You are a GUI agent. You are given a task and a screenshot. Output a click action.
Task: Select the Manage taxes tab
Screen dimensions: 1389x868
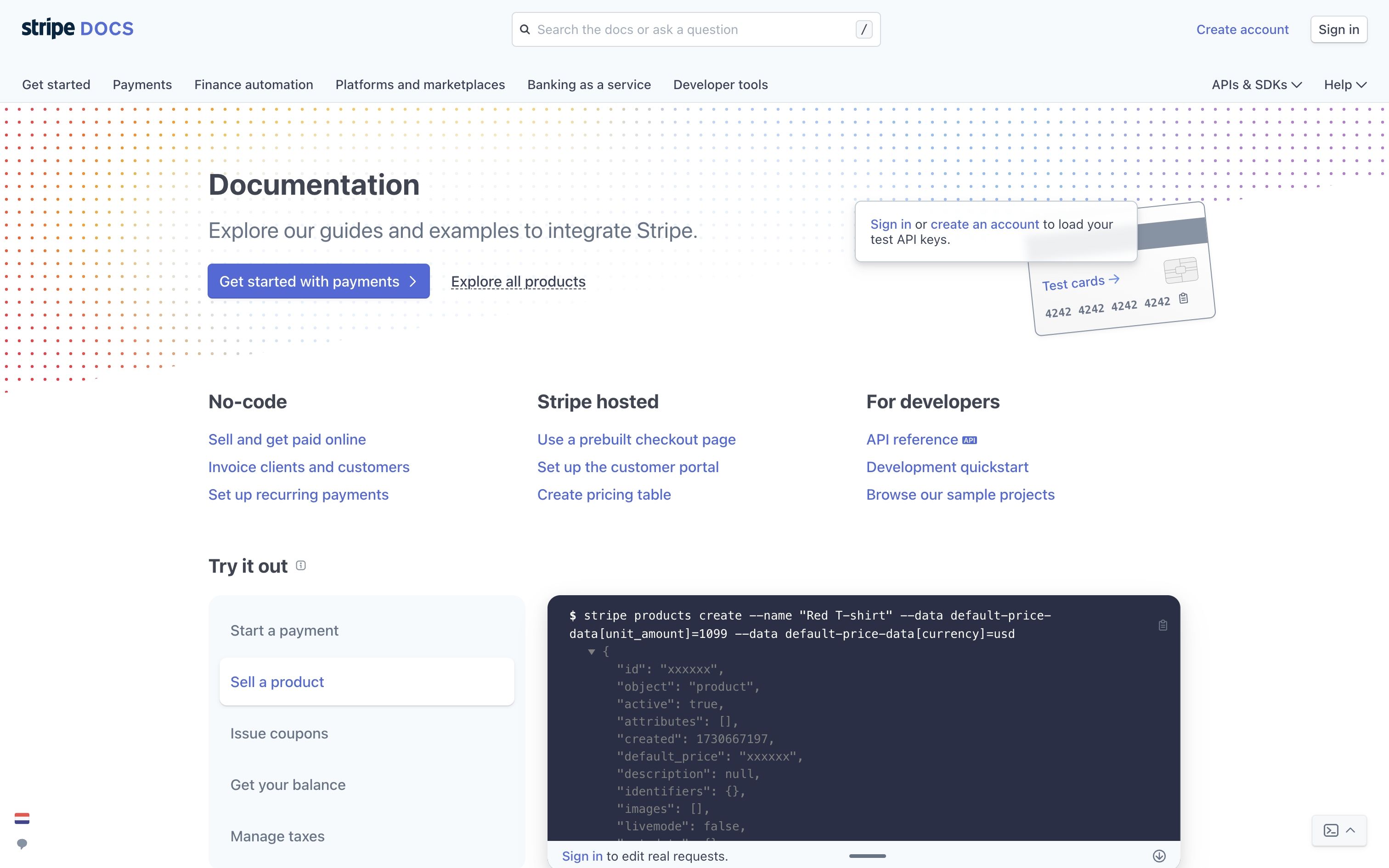point(367,836)
